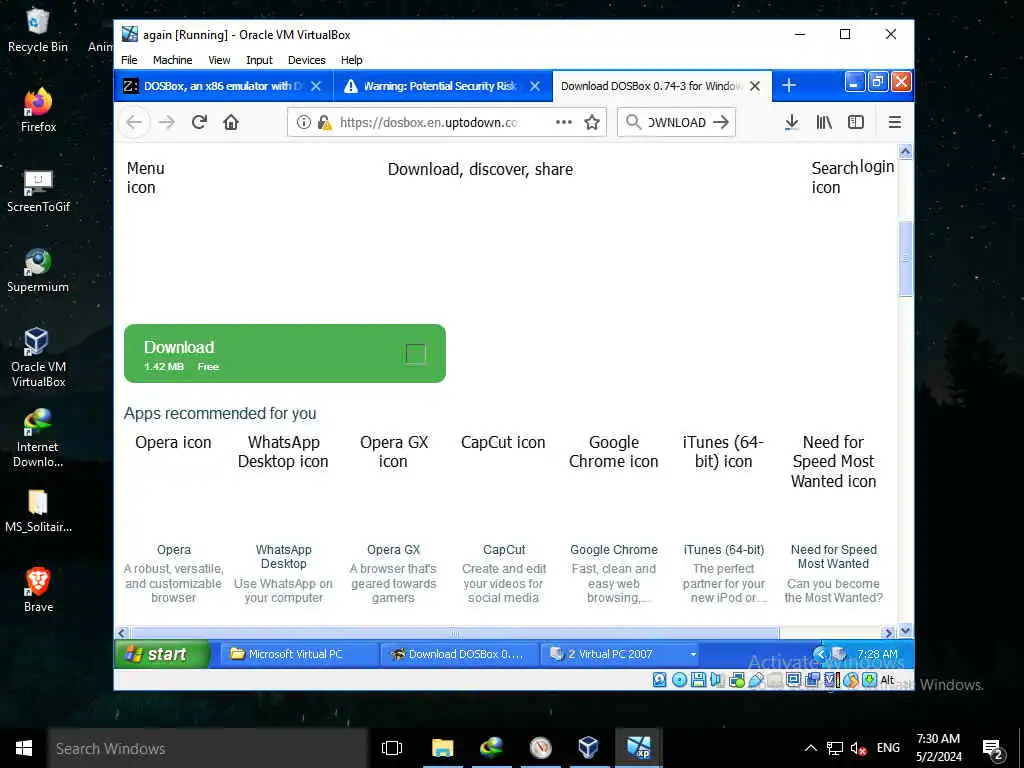Screen dimensions: 1024x768
Task: Show hidden host tray icons chevron
Action: (x=810, y=748)
